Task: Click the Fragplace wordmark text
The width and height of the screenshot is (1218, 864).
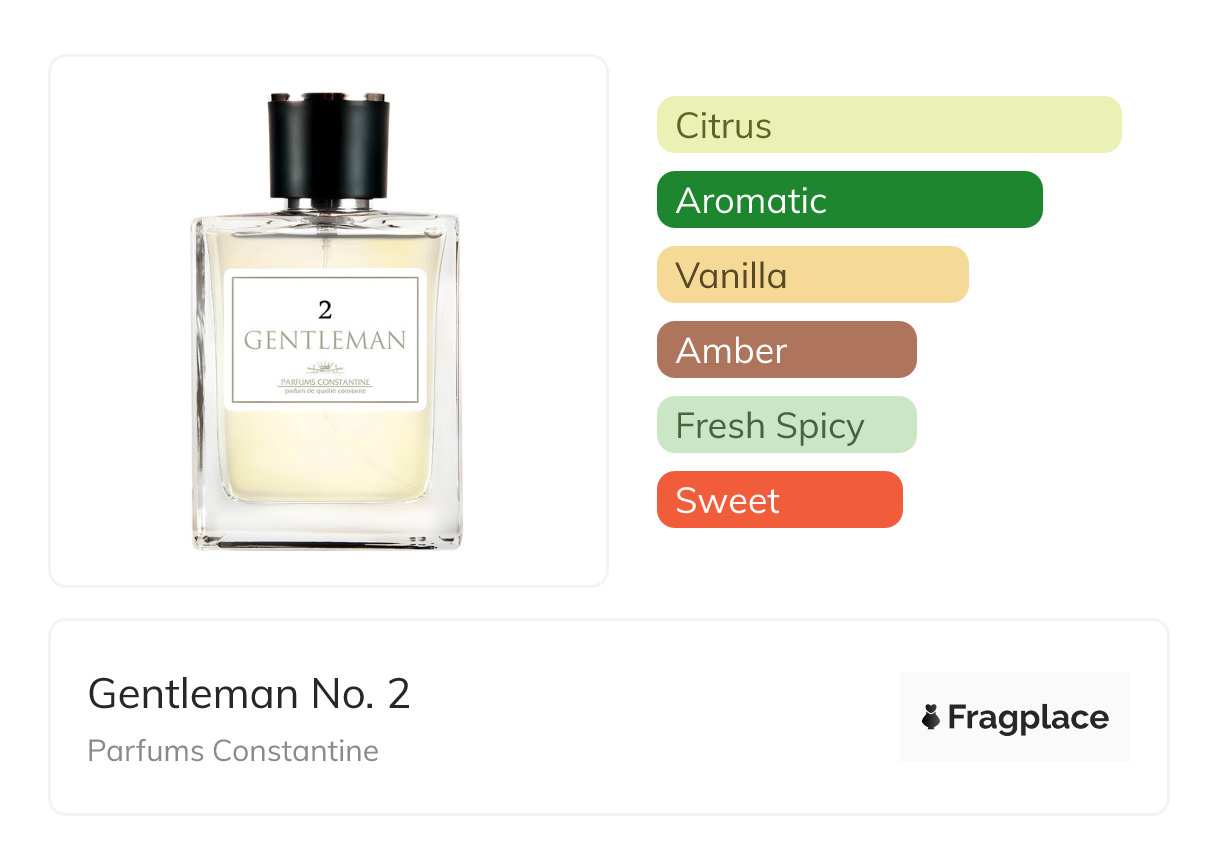Action: (1028, 718)
